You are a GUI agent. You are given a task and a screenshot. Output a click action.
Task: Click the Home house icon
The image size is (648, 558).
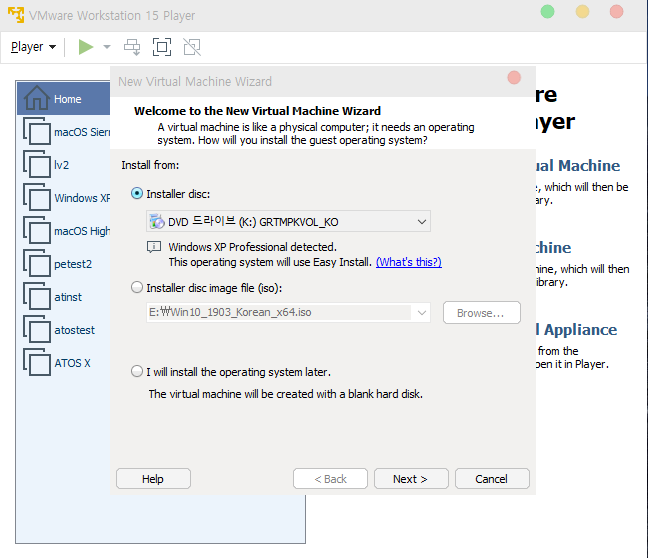37,98
